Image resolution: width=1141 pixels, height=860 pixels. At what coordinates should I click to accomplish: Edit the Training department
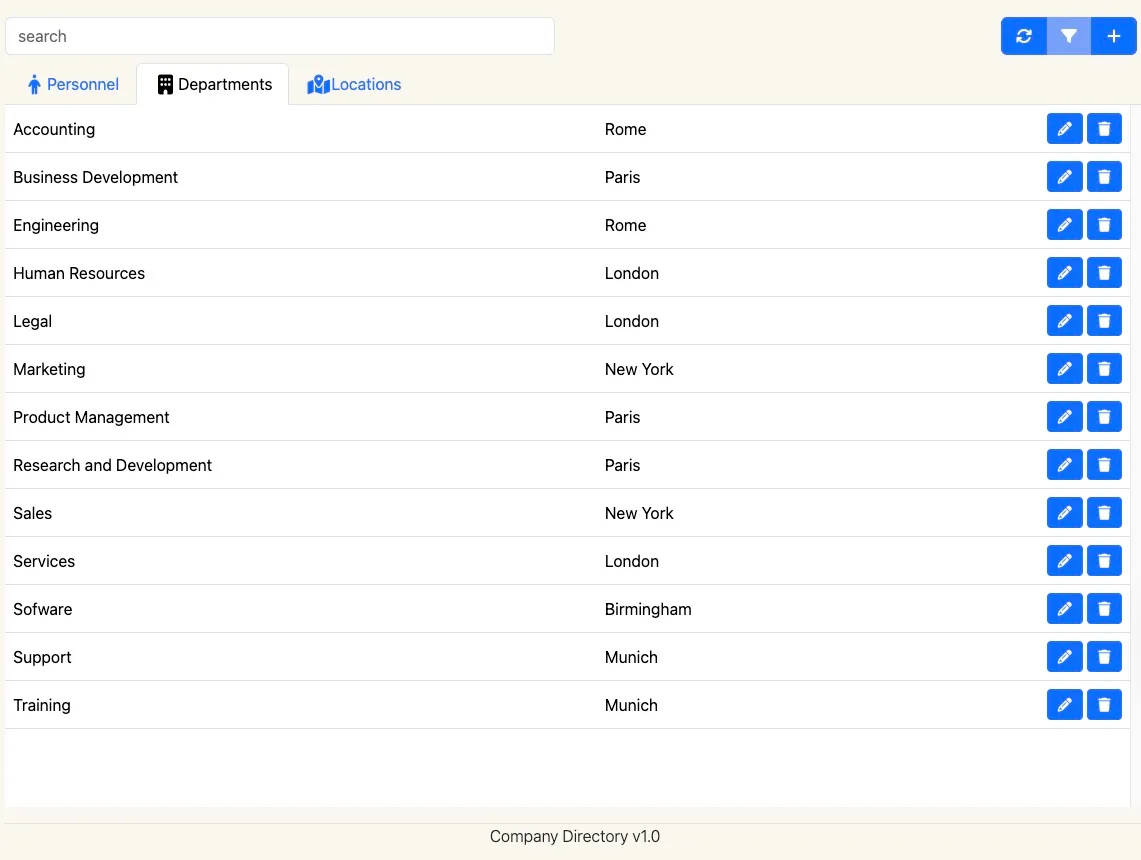click(x=1064, y=705)
